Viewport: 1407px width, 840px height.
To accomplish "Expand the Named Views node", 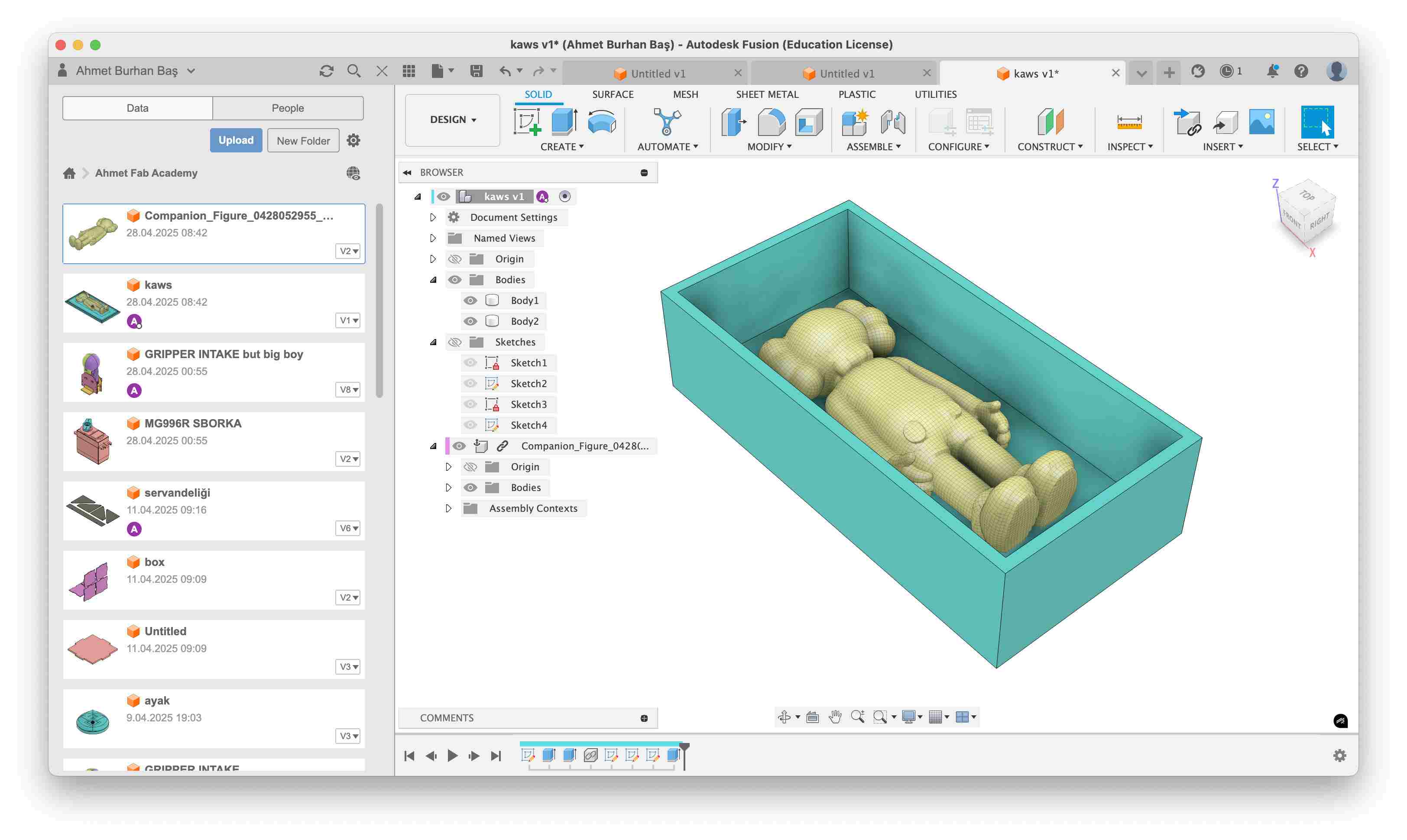I will (x=433, y=238).
